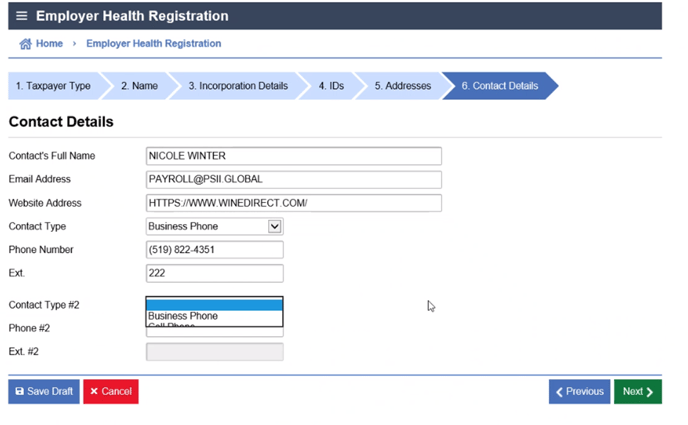Open the 3. Incorporation Details step
The image size is (688, 425).
(x=238, y=86)
